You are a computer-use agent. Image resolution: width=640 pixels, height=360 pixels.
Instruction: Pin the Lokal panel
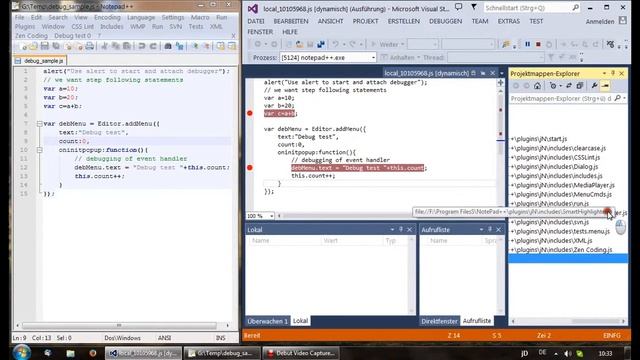401,229
